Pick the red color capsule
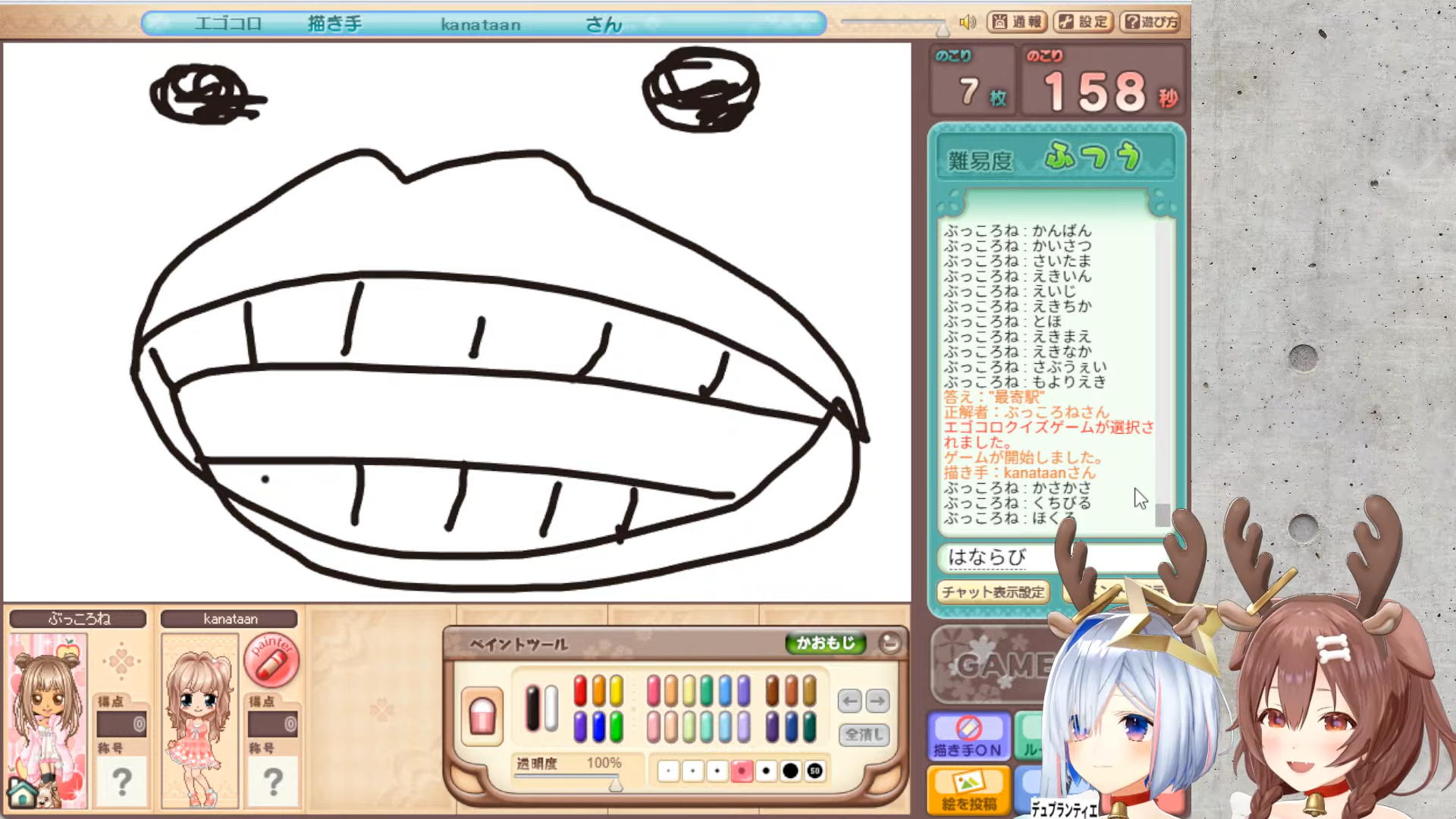1456x819 pixels. [580, 691]
